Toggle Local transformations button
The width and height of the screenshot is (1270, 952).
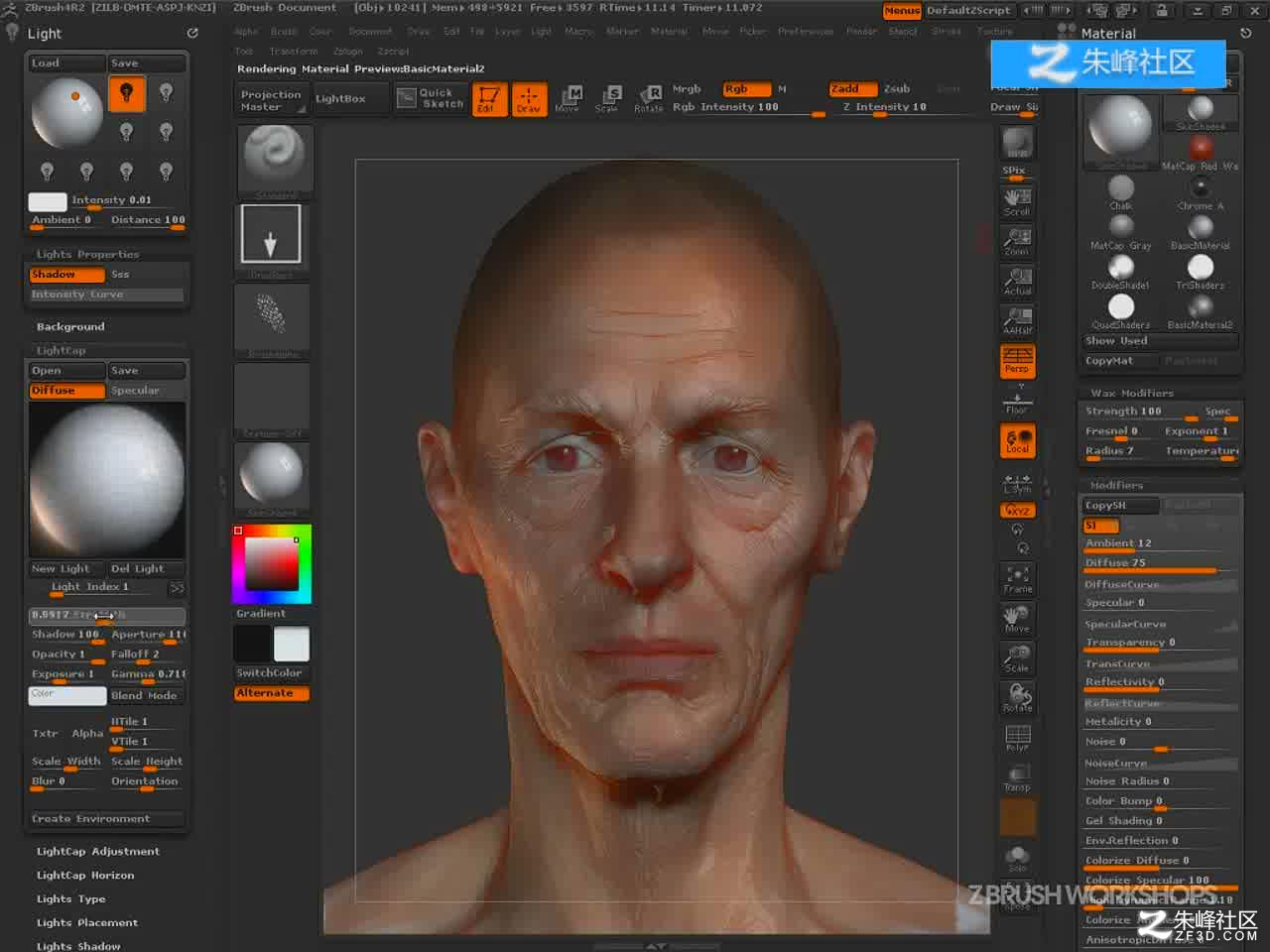[x=1017, y=440]
